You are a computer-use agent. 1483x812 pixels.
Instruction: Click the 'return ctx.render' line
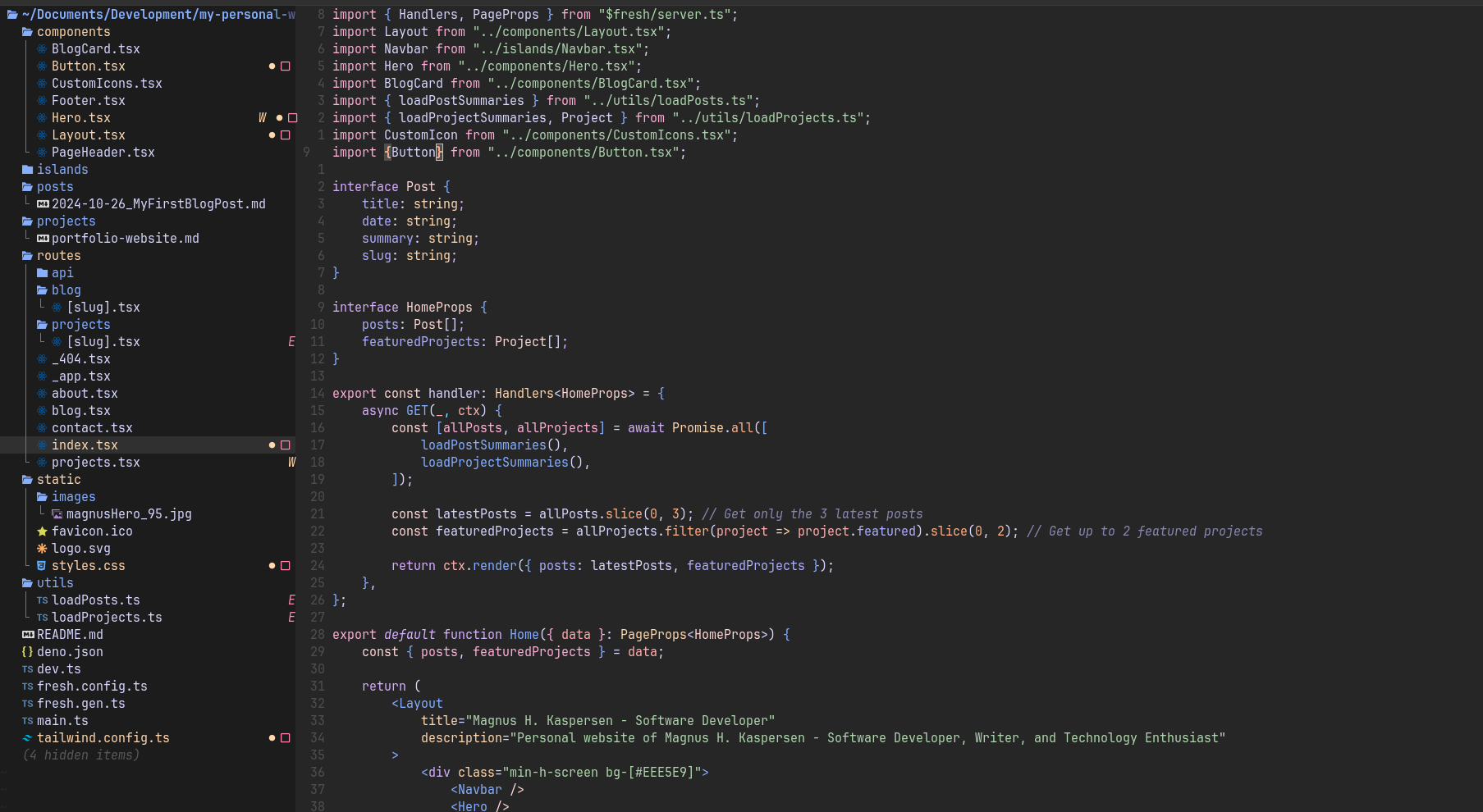(x=612, y=566)
